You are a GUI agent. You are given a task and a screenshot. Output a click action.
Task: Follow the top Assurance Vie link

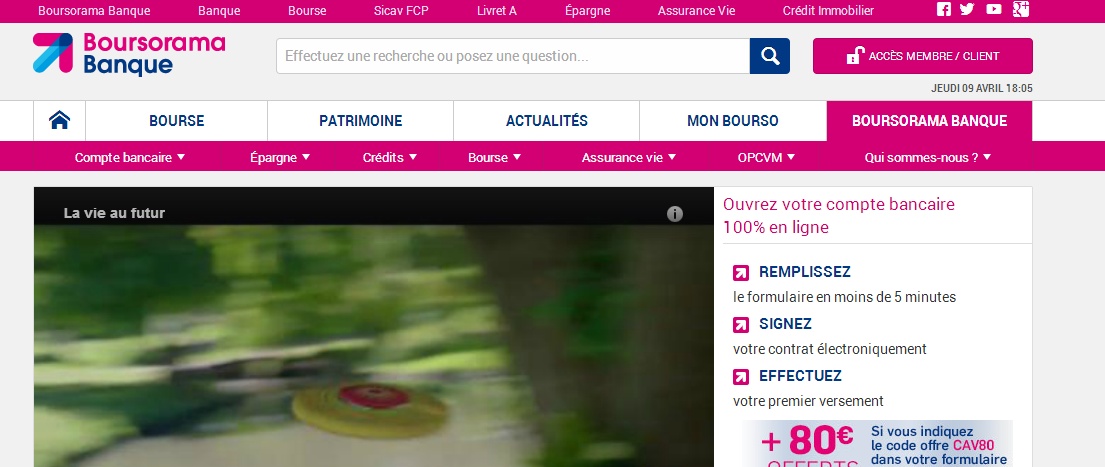coord(696,11)
